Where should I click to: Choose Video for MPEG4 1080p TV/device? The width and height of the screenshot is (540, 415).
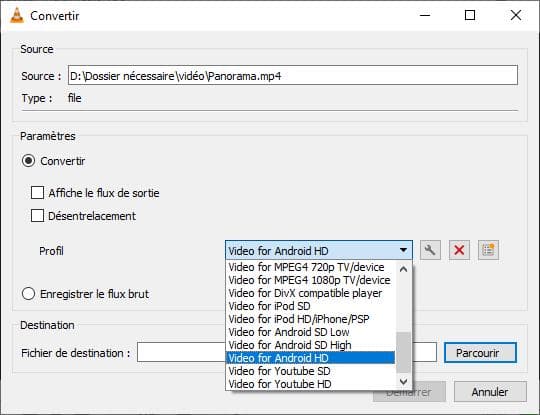(x=310, y=280)
